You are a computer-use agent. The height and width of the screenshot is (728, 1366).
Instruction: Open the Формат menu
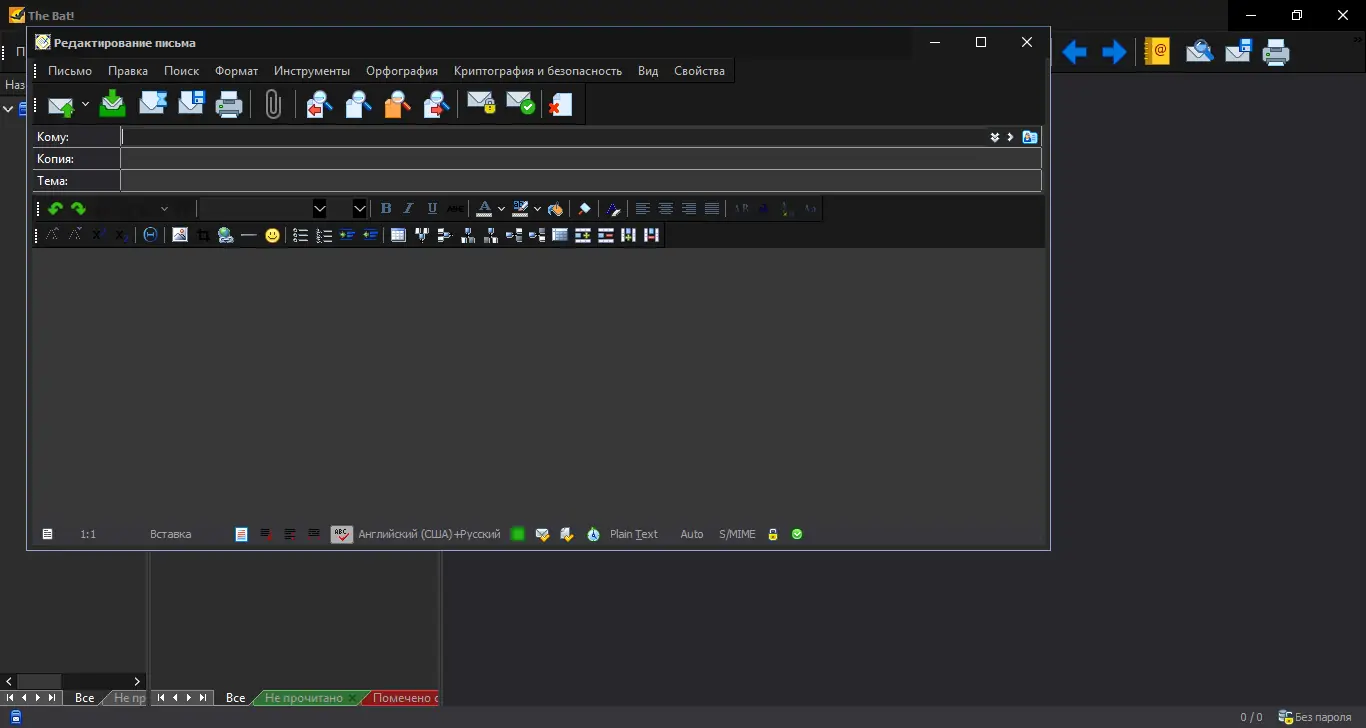pyautogui.click(x=236, y=71)
